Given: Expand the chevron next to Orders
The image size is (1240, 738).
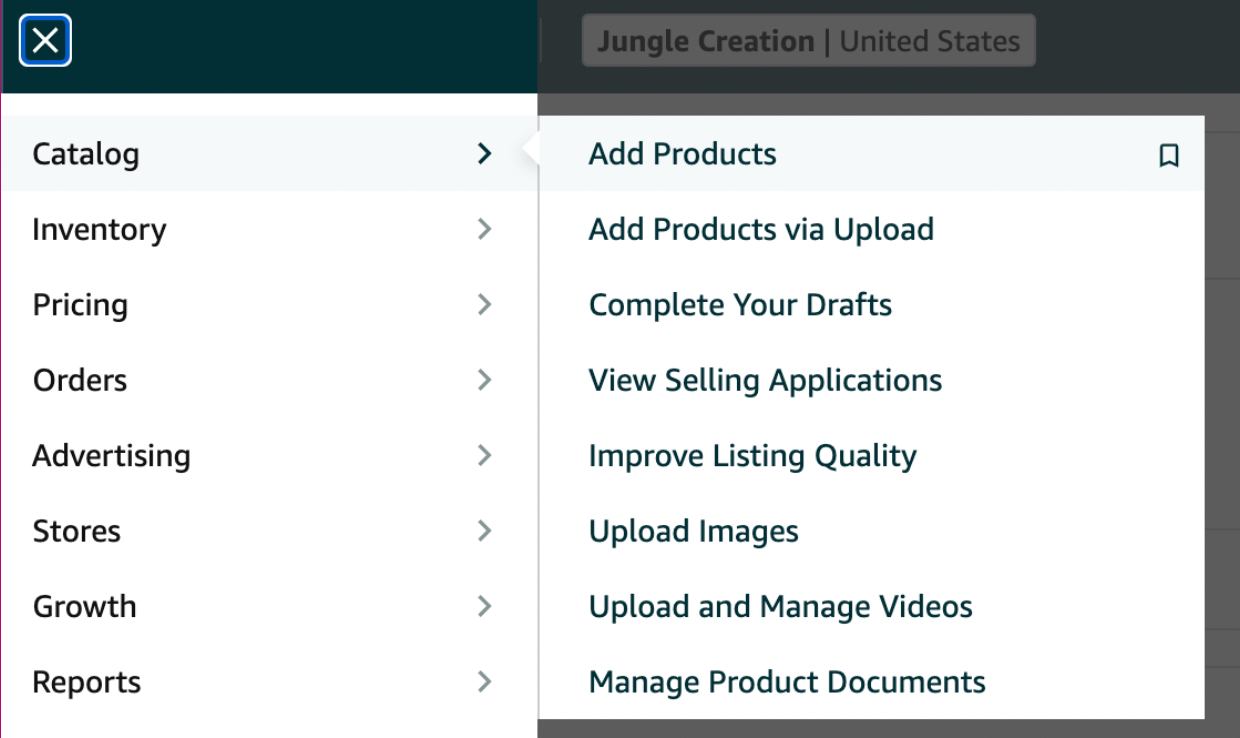Looking at the screenshot, I should click(x=485, y=380).
